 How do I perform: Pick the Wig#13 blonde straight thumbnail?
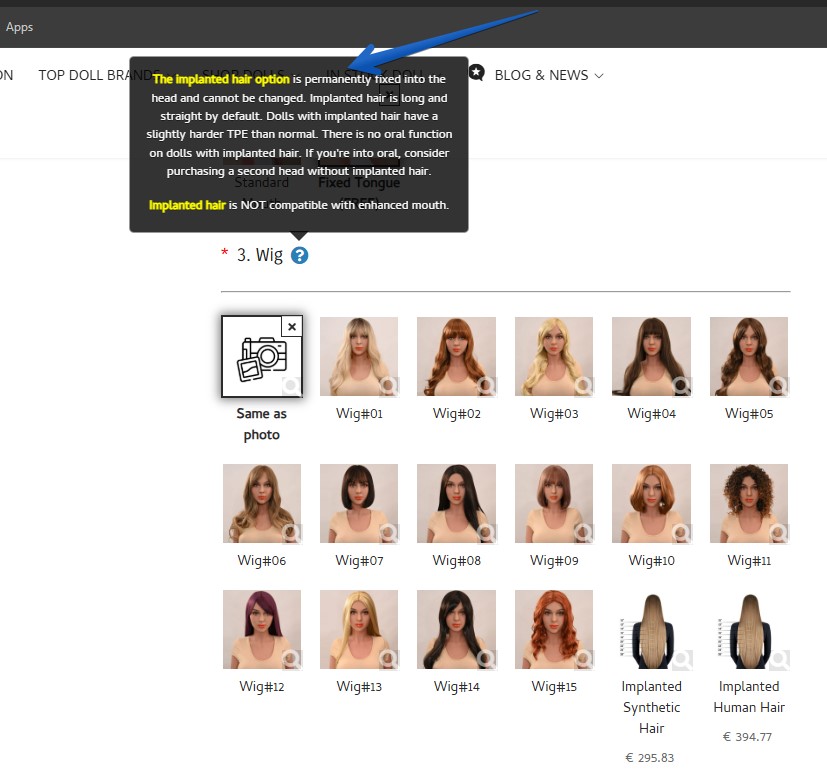click(359, 630)
